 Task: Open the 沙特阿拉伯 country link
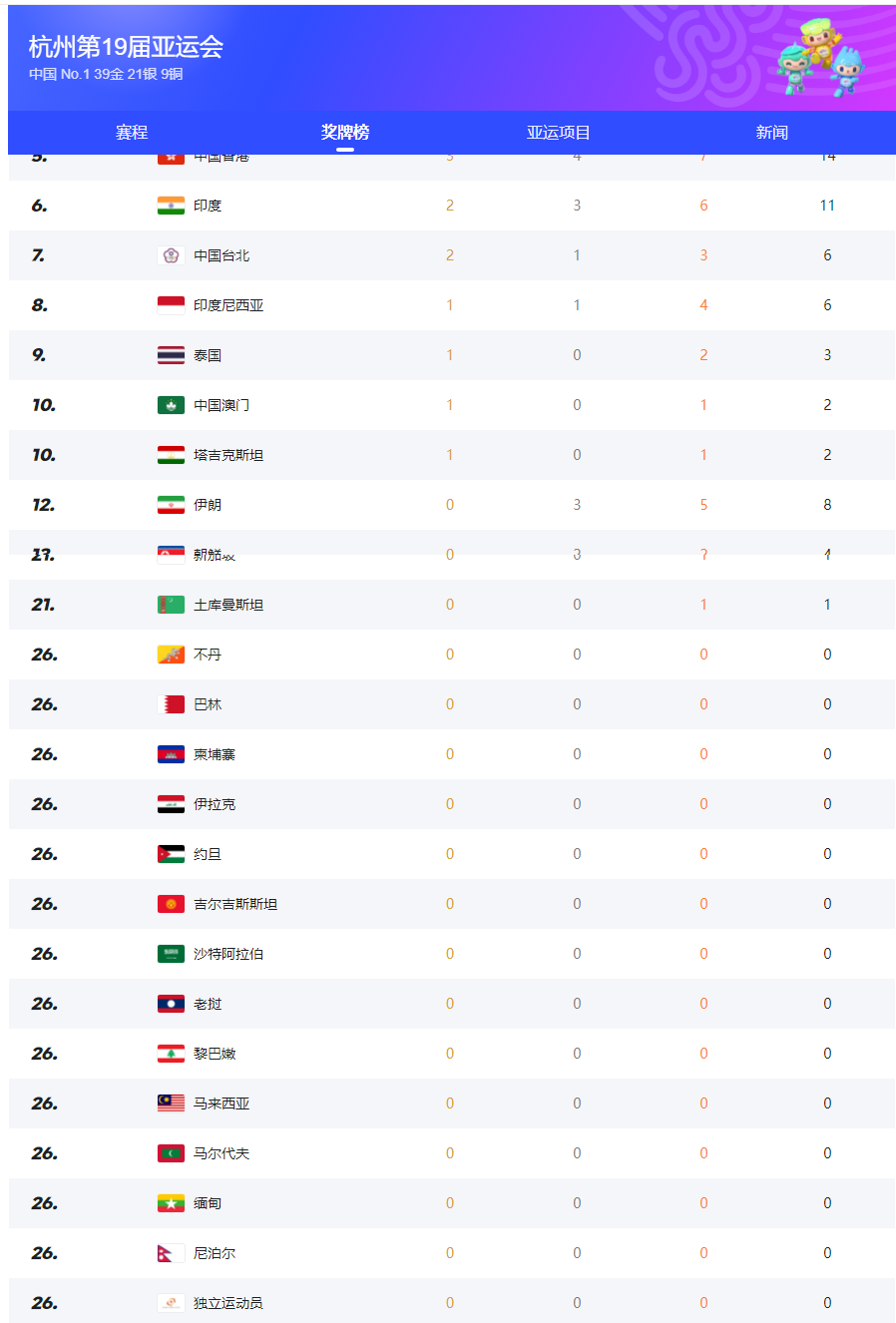pyautogui.click(x=228, y=954)
